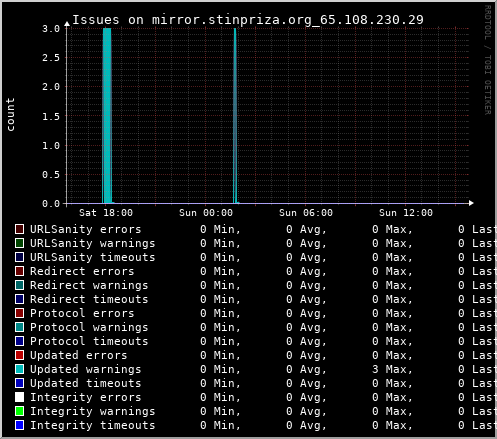This screenshot has height=439, width=497.
Task: Click the Integrity timeouts blue swatch
Action: pos(19,425)
